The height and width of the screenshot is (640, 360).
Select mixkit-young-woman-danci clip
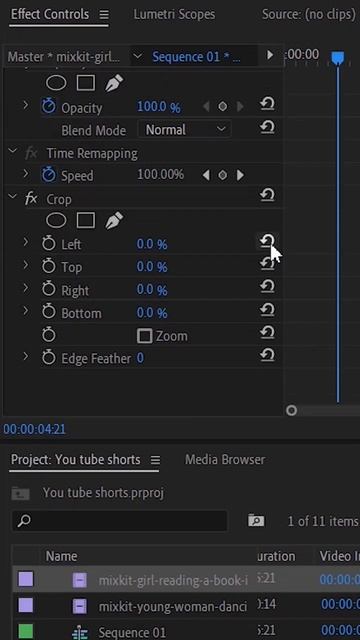[173, 607]
